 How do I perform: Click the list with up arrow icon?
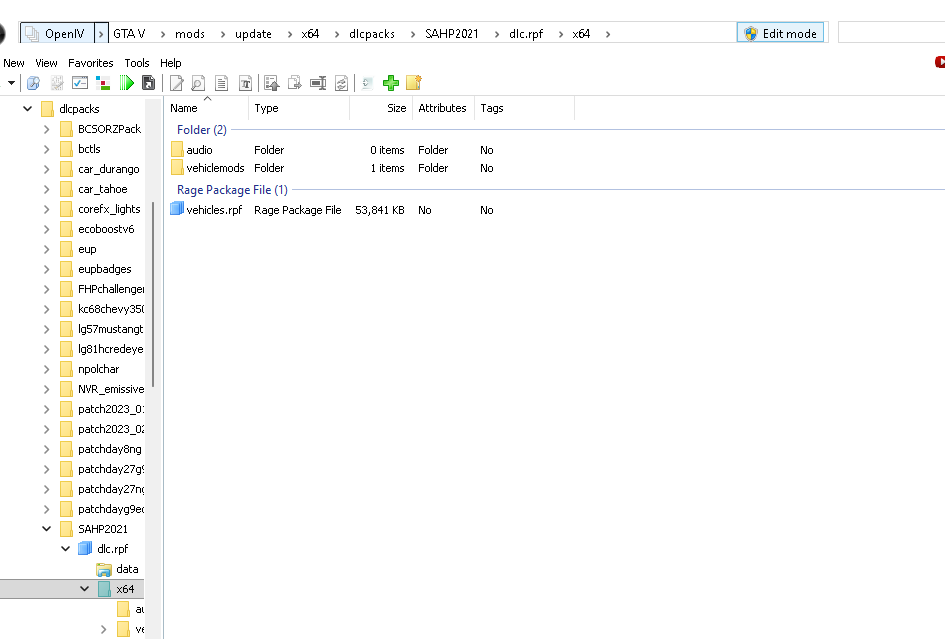[x=272, y=83]
